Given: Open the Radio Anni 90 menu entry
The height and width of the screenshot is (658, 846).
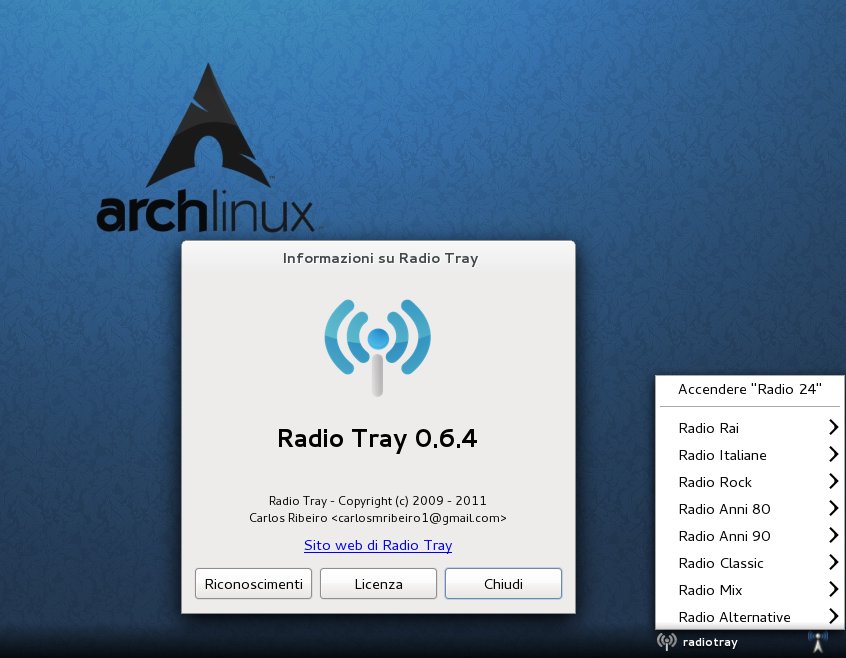Looking at the screenshot, I should coord(750,536).
